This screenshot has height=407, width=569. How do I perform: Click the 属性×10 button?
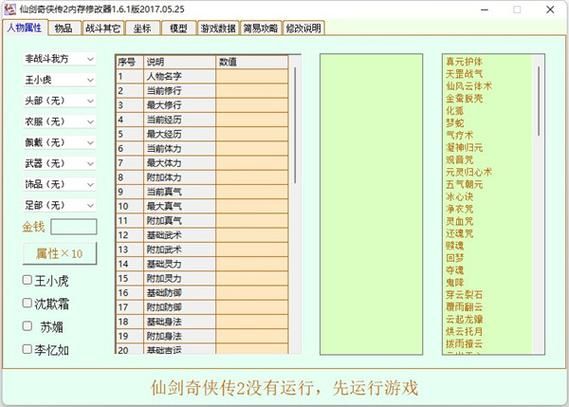click(60, 253)
